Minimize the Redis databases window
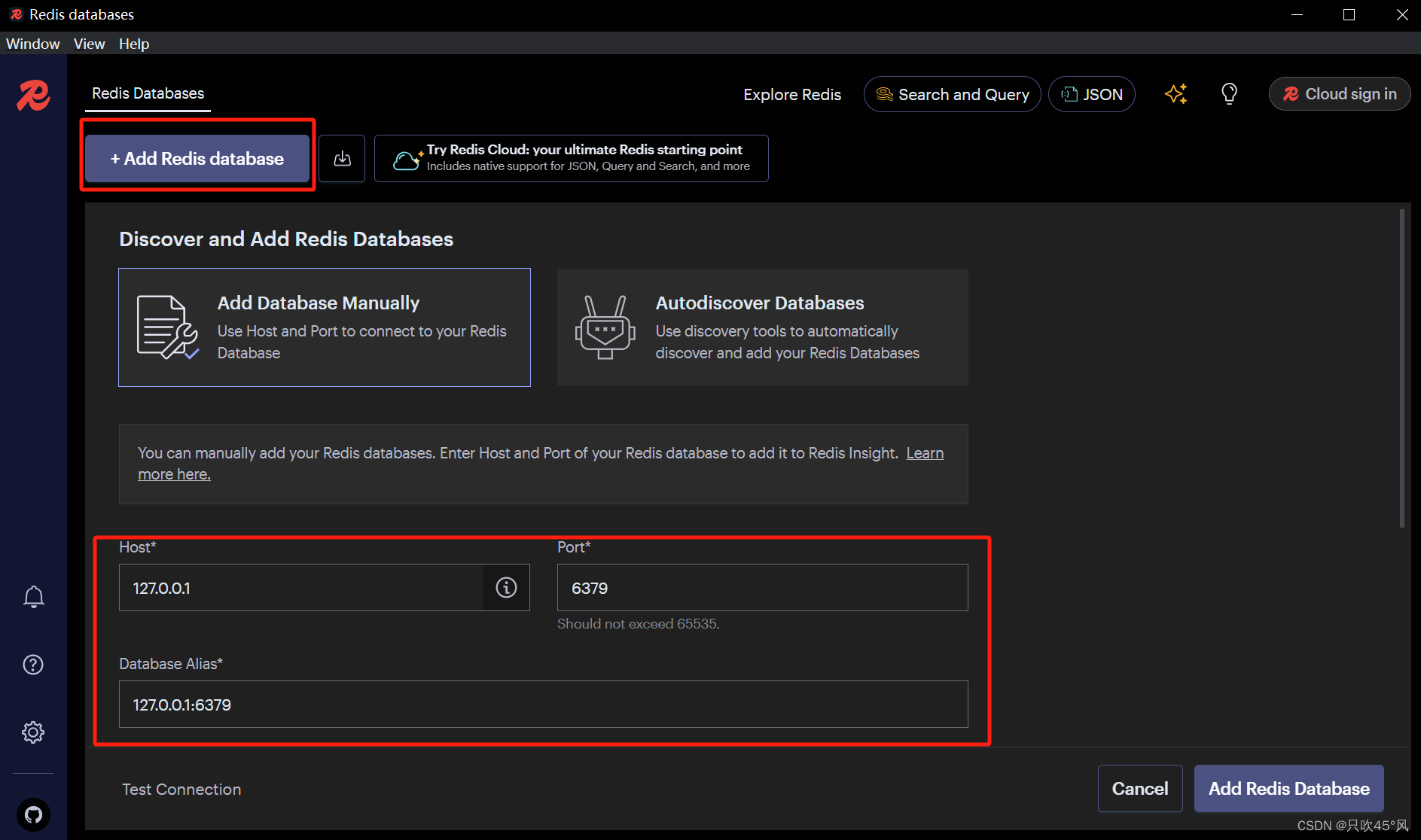Image resolution: width=1421 pixels, height=840 pixels. coord(1297,15)
